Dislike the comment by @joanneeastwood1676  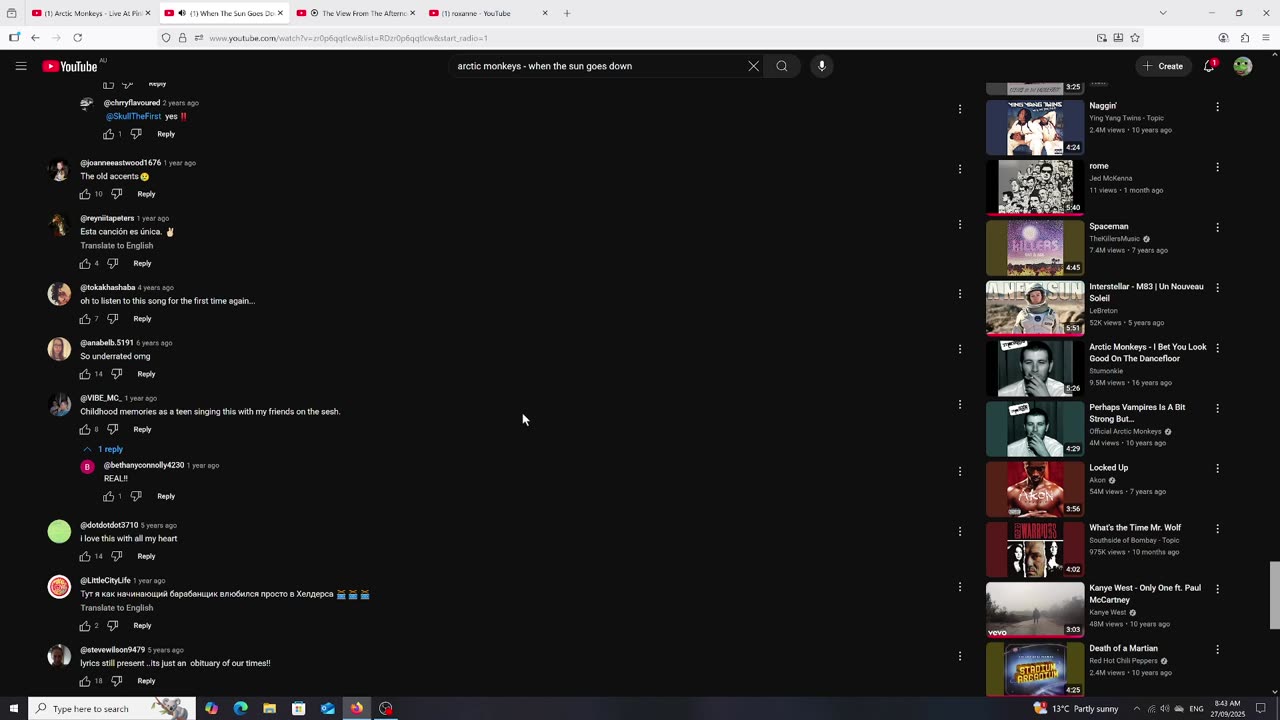[116, 194]
